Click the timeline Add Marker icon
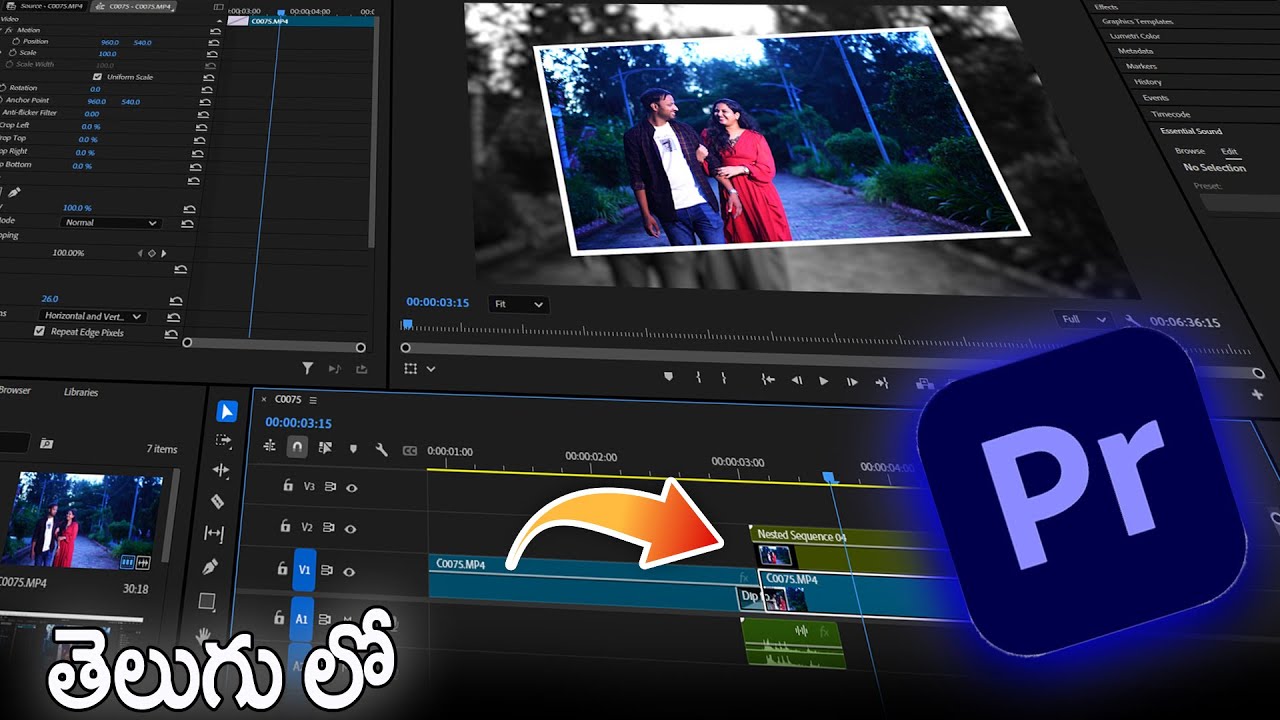This screenshot has height=720, width=1280. [x=353, y=449]
